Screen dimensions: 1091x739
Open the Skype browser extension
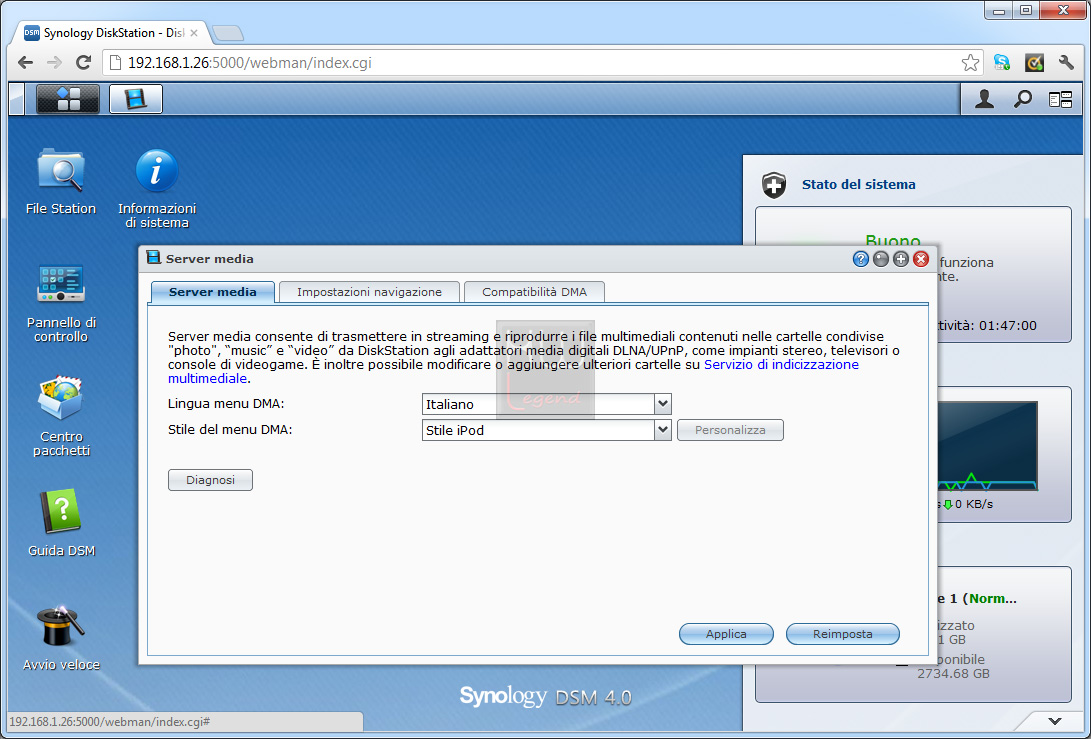coord(1002,63)
